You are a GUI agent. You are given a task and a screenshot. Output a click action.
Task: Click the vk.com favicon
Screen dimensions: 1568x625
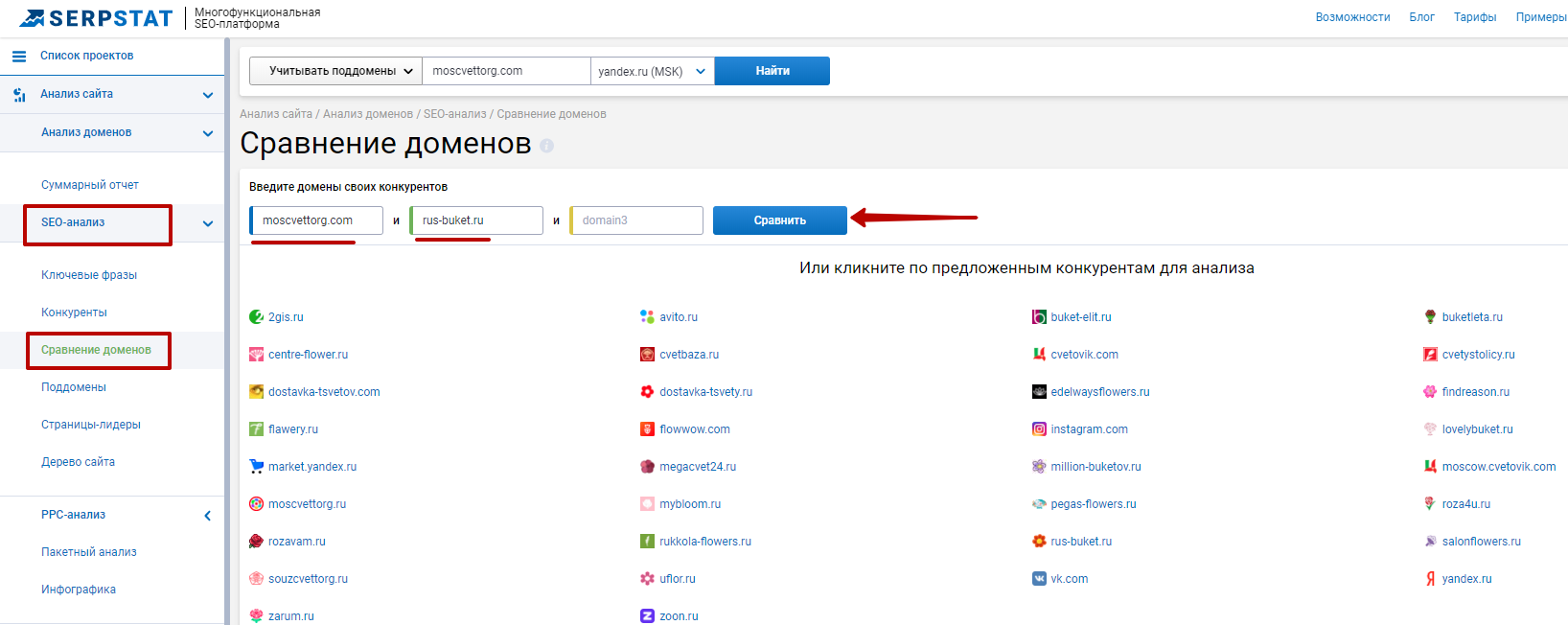click(1039, 579)
